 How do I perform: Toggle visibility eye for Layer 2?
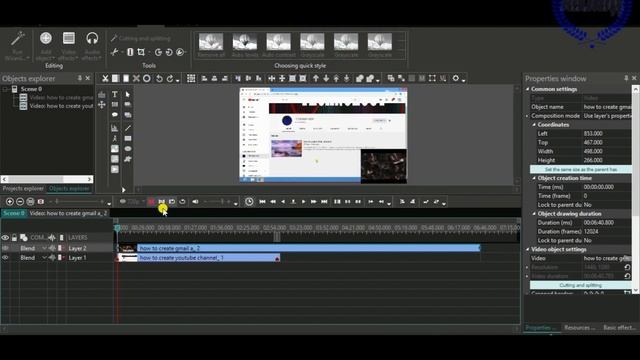click(5, 248)
